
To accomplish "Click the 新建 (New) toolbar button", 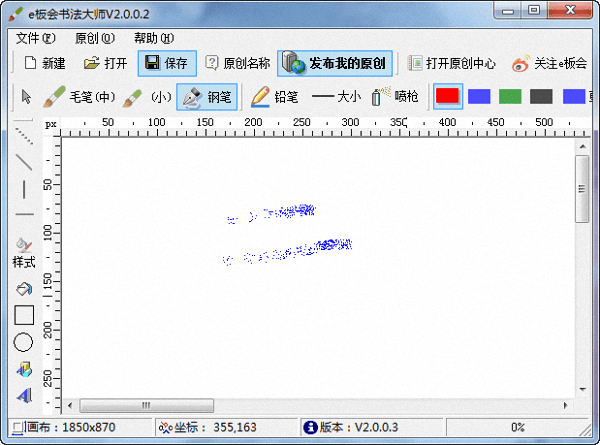I will (45, 63).
